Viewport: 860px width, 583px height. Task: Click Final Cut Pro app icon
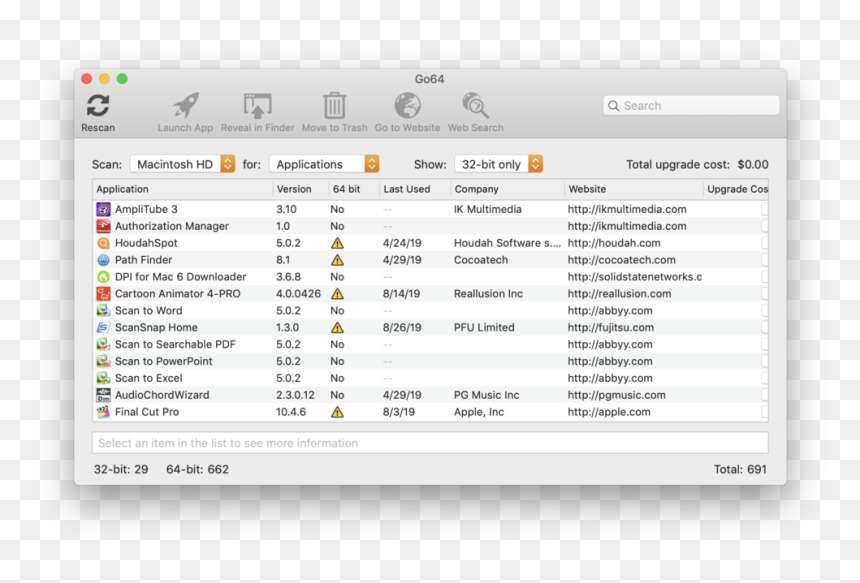point(103,412)
